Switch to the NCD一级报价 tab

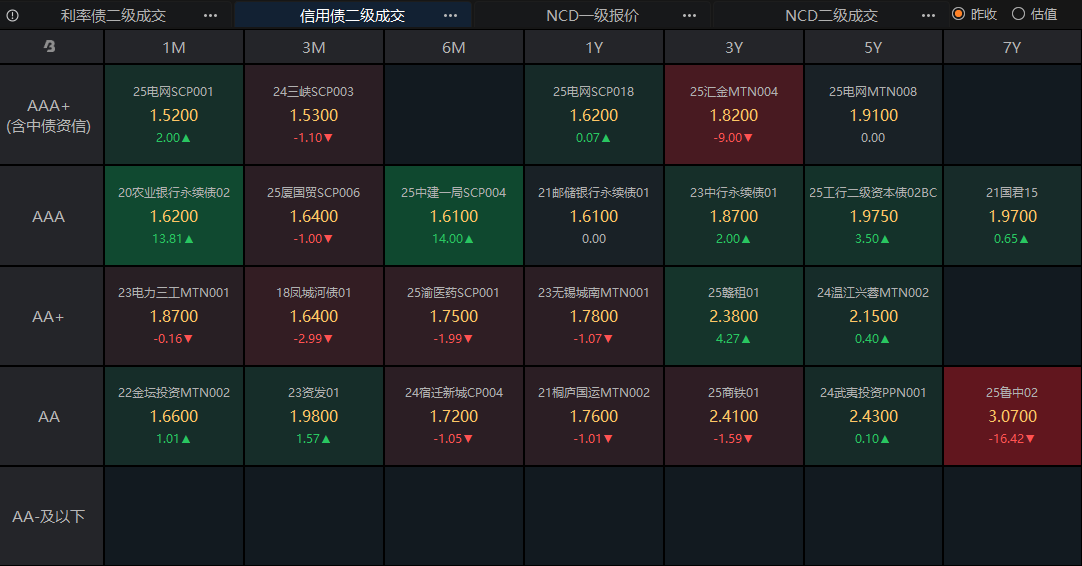(x=592, y=15)
